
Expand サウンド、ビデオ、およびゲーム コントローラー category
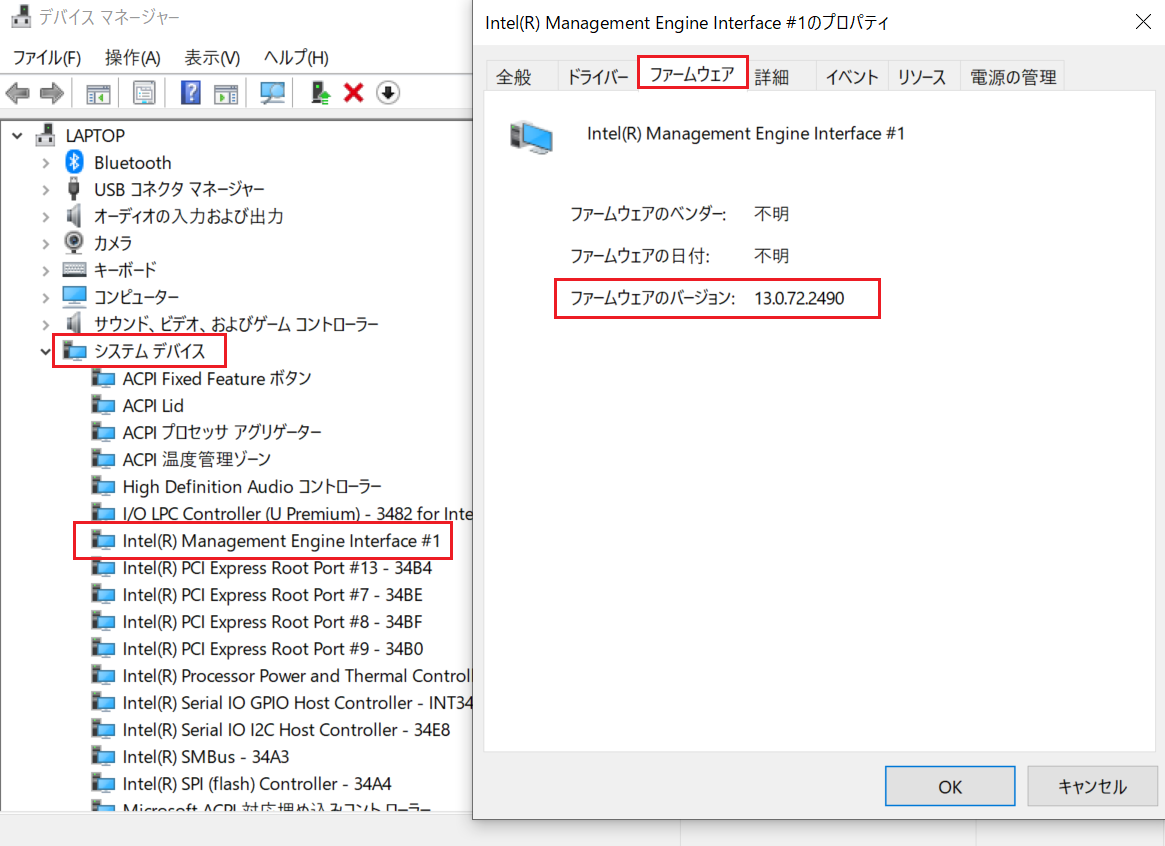(x=46, y=324)
